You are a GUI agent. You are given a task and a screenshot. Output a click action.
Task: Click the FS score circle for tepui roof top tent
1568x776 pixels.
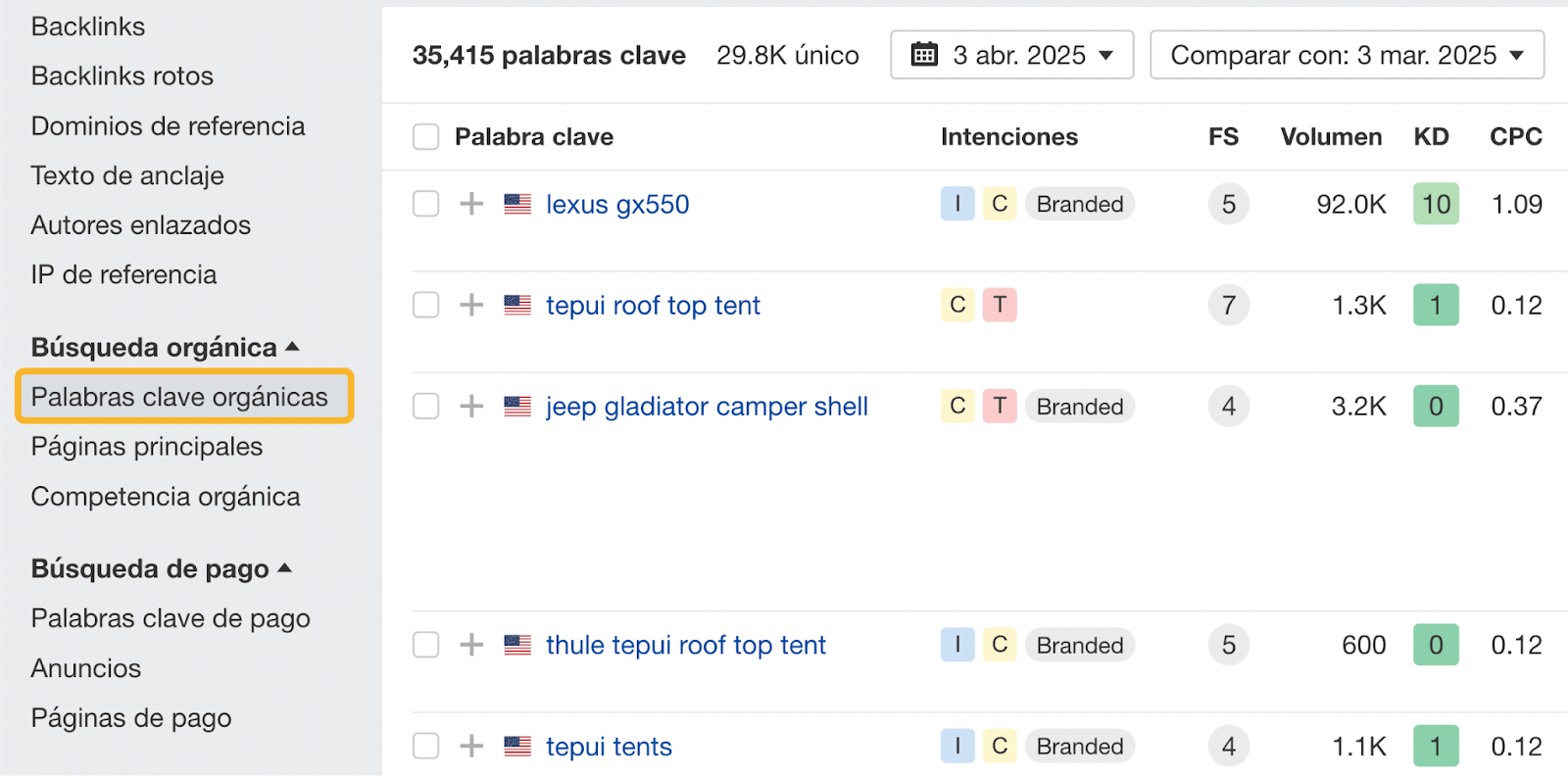click(1228, 305)
